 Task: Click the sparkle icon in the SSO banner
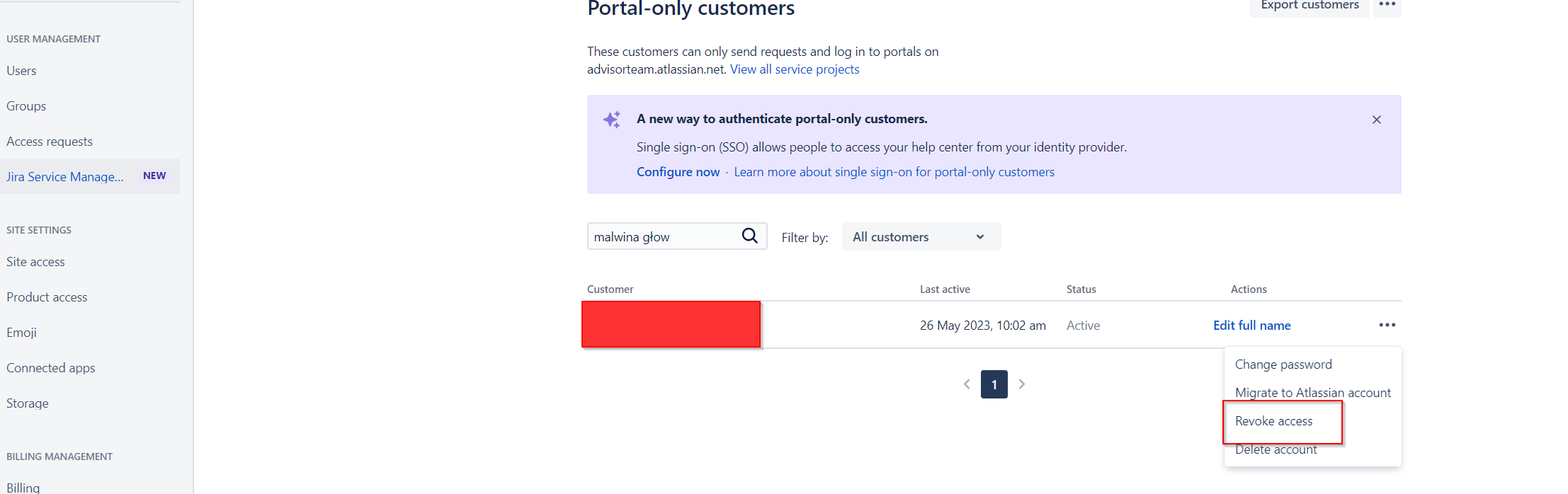coord(612,119)
